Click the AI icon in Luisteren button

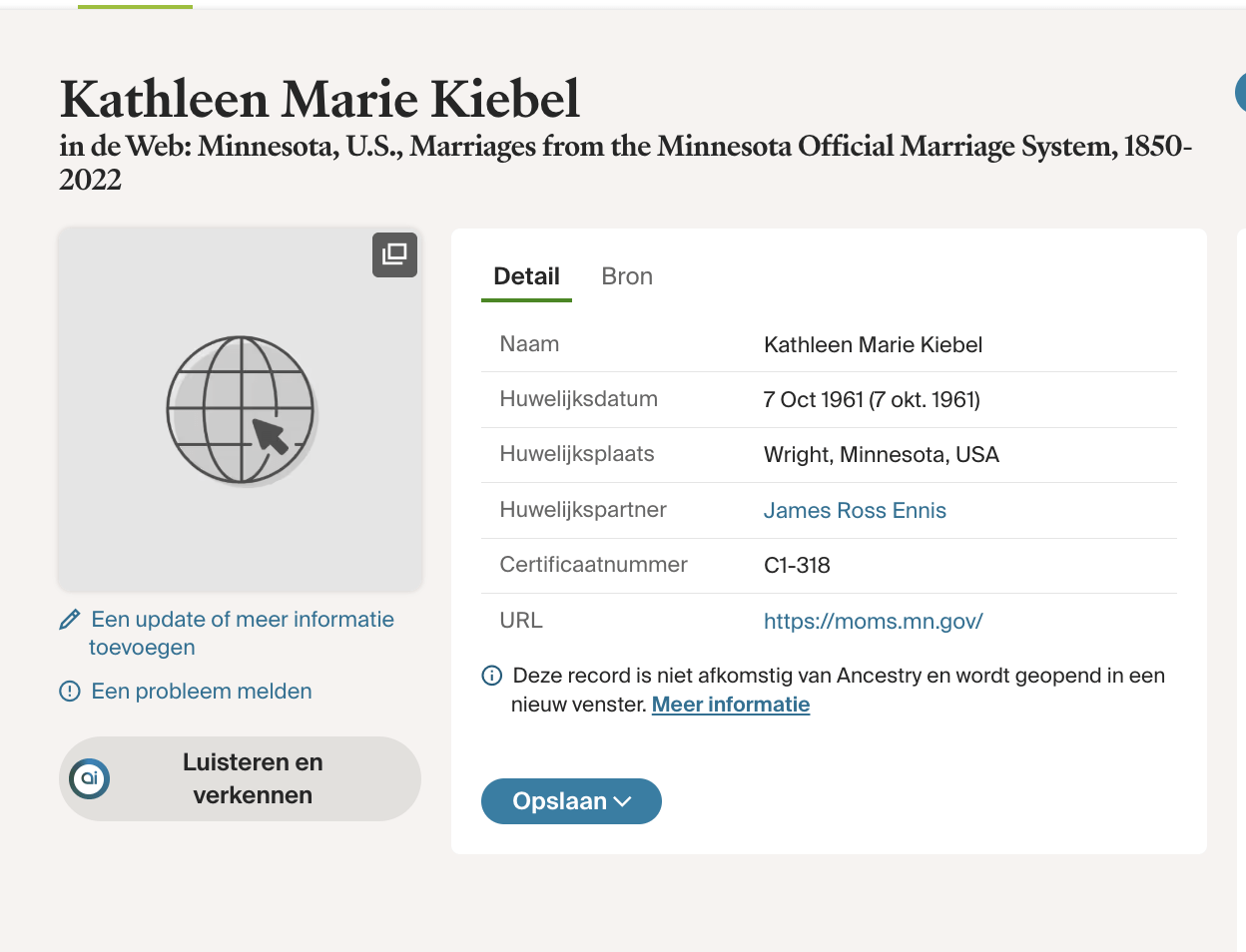point(90,778)
